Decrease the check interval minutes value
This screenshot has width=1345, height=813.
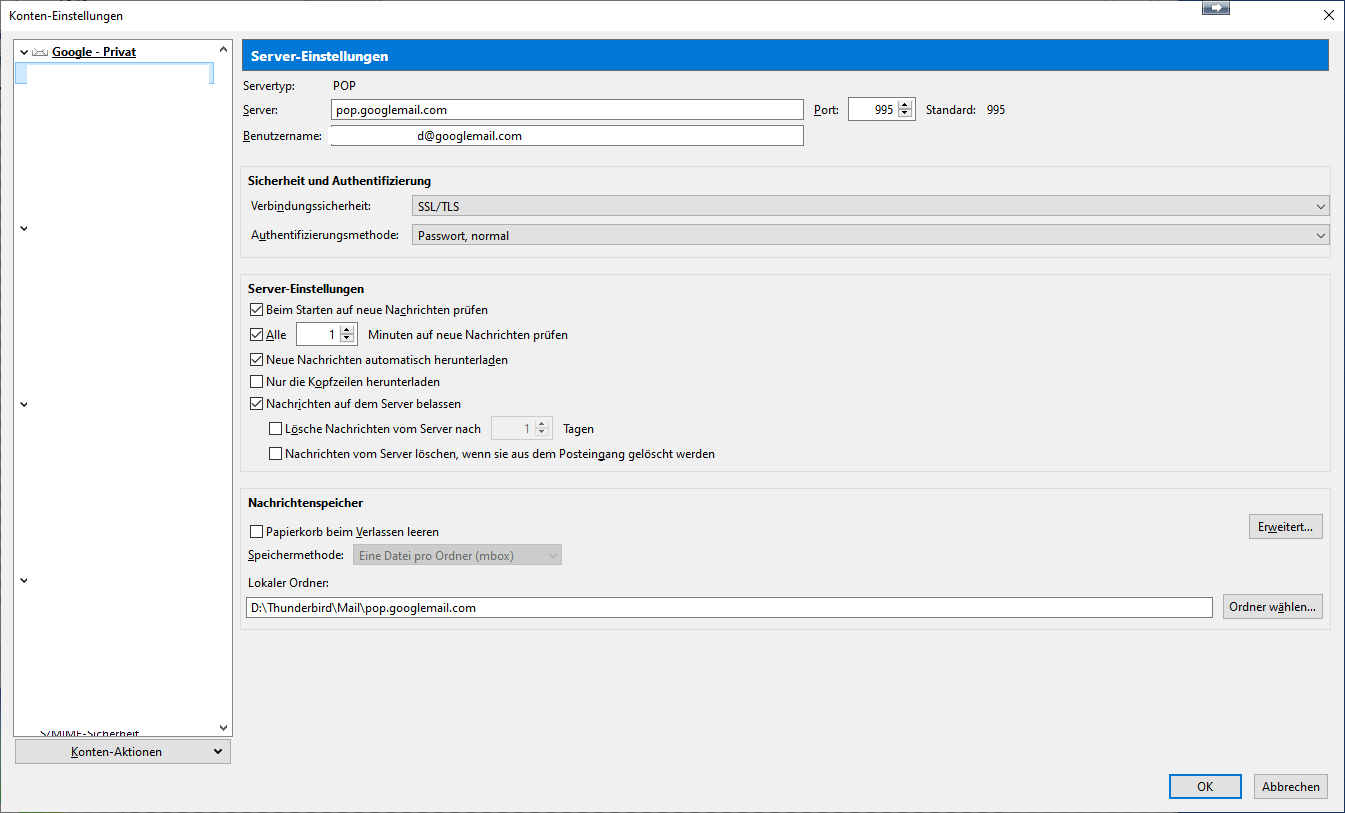tap(348, 340)
